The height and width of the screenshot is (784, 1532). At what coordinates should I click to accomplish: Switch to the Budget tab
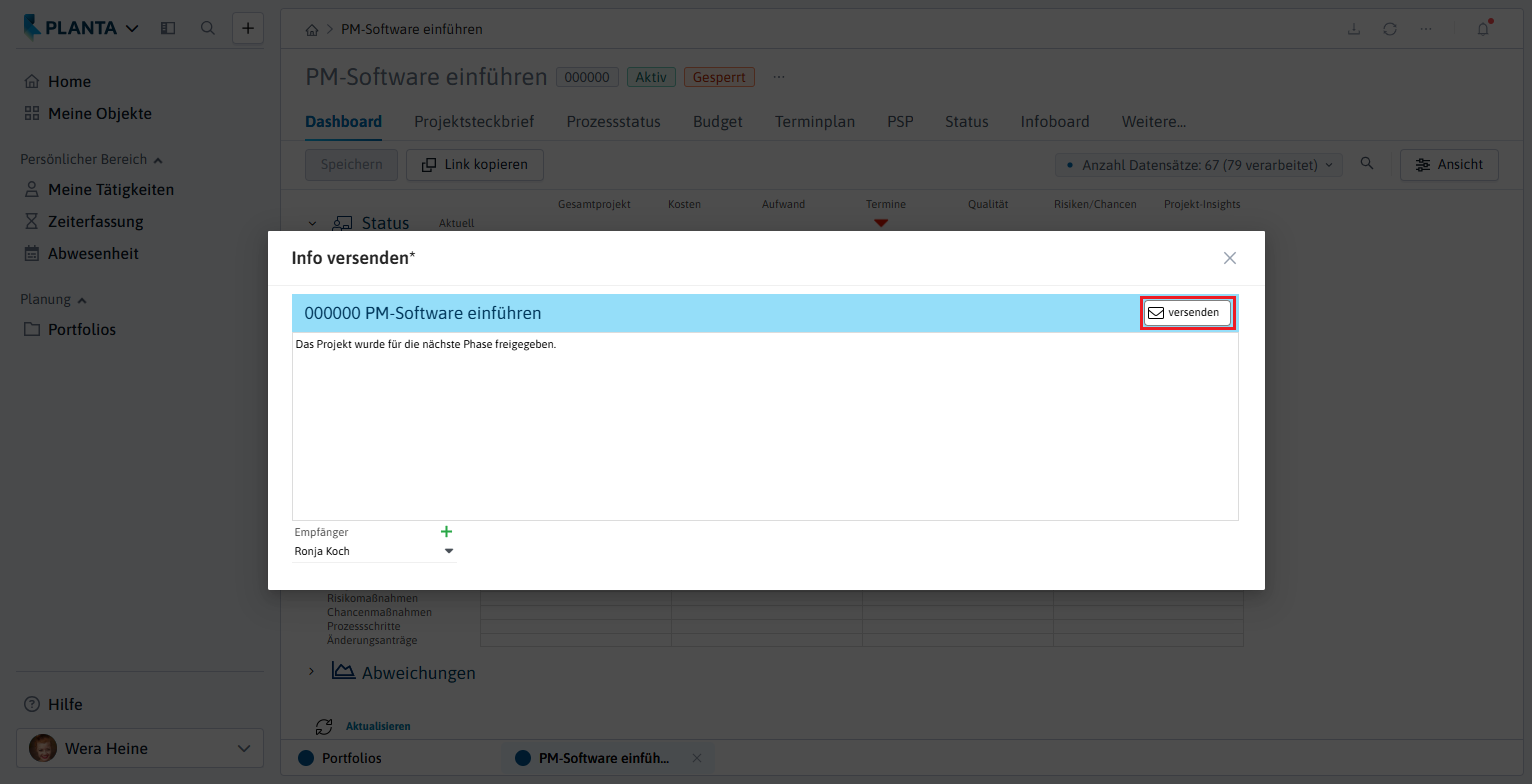click(x=718, y=122)
